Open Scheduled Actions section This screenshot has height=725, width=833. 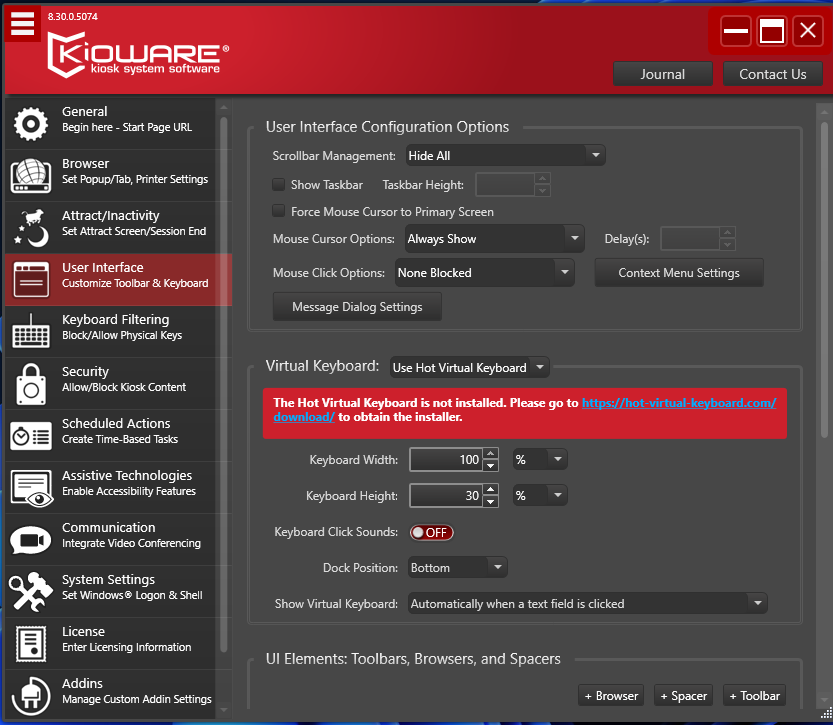click(110, 436)
